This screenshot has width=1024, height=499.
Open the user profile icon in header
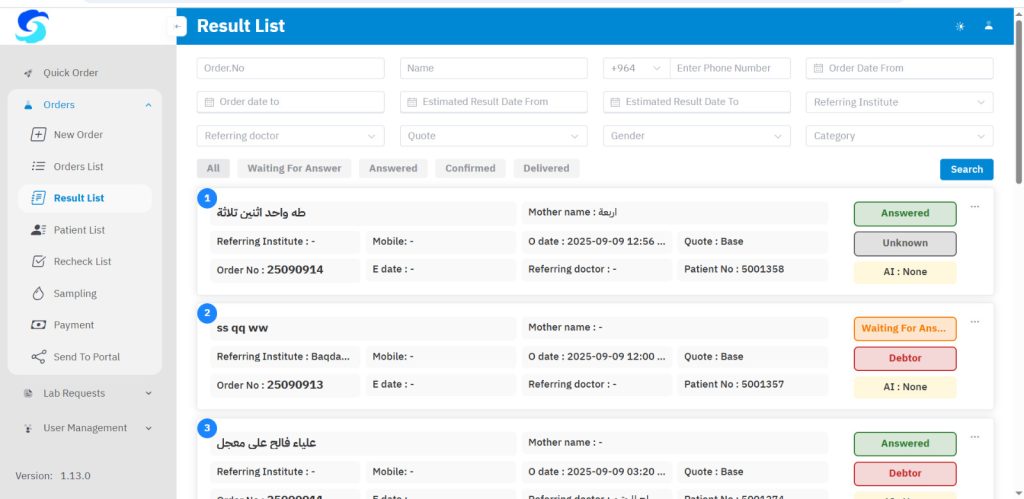pos(988,26)
